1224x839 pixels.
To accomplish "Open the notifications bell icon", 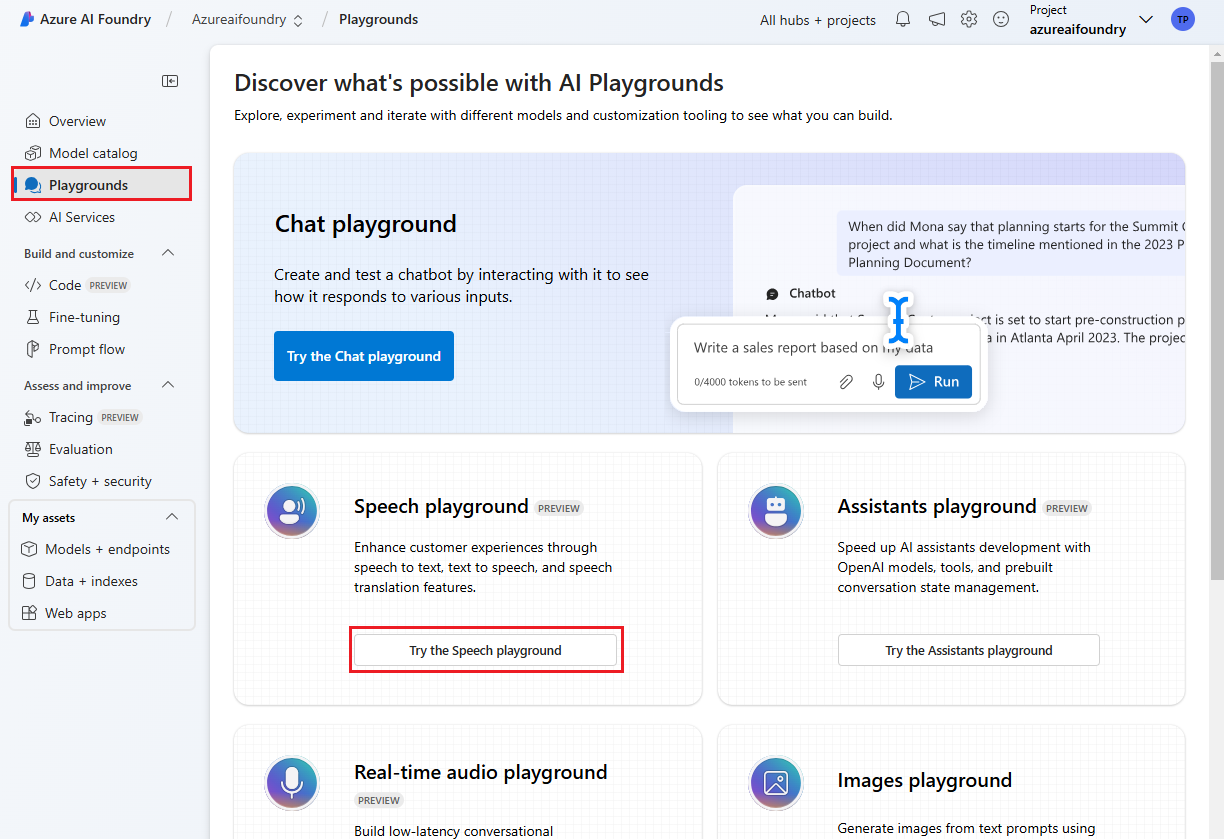I will click(903, 19).
